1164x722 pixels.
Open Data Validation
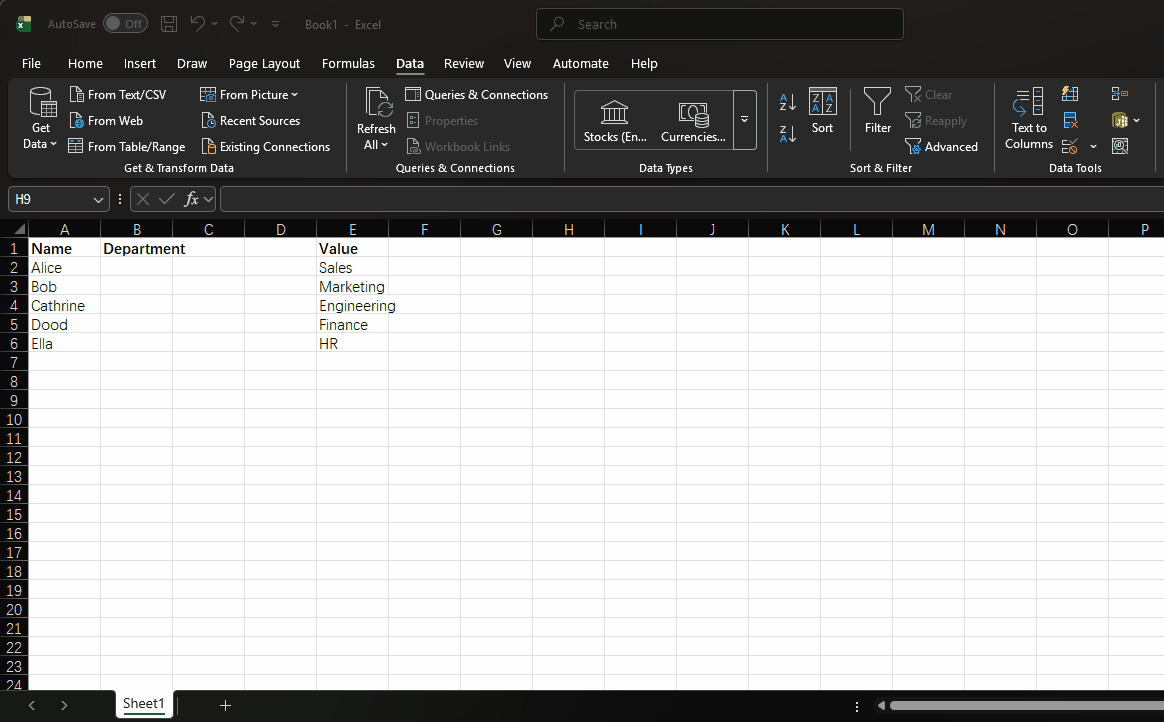tap(1069, 146)
